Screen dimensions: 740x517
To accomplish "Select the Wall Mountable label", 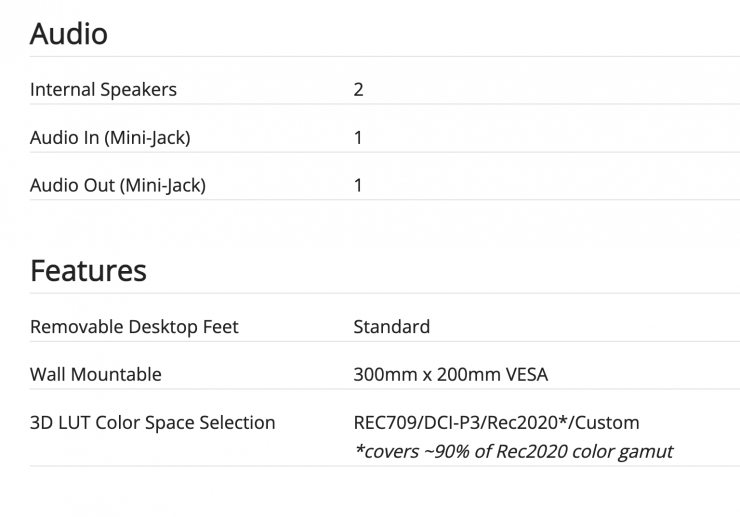I will tap(95, 375).
